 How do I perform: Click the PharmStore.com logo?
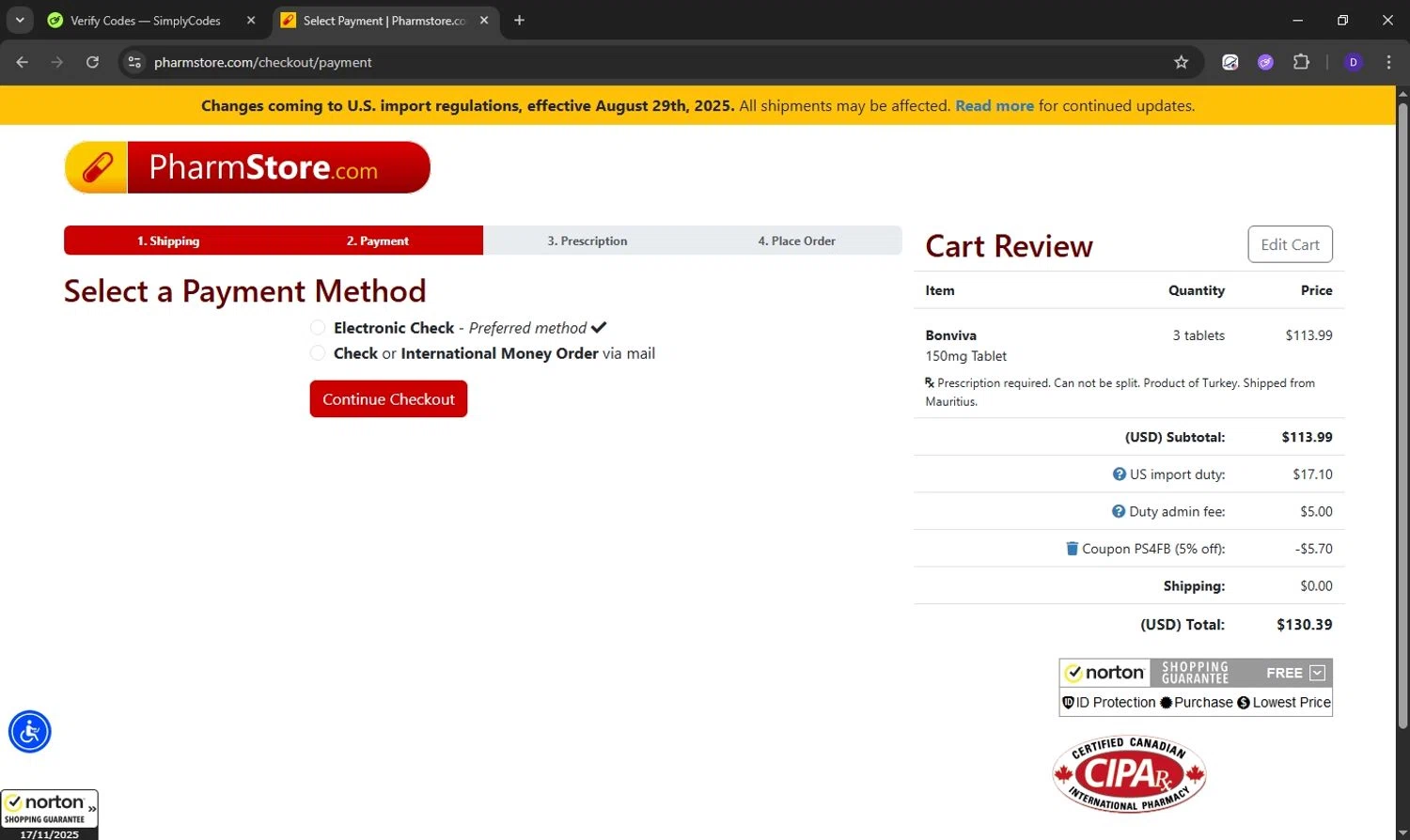[x=247, y=167]
